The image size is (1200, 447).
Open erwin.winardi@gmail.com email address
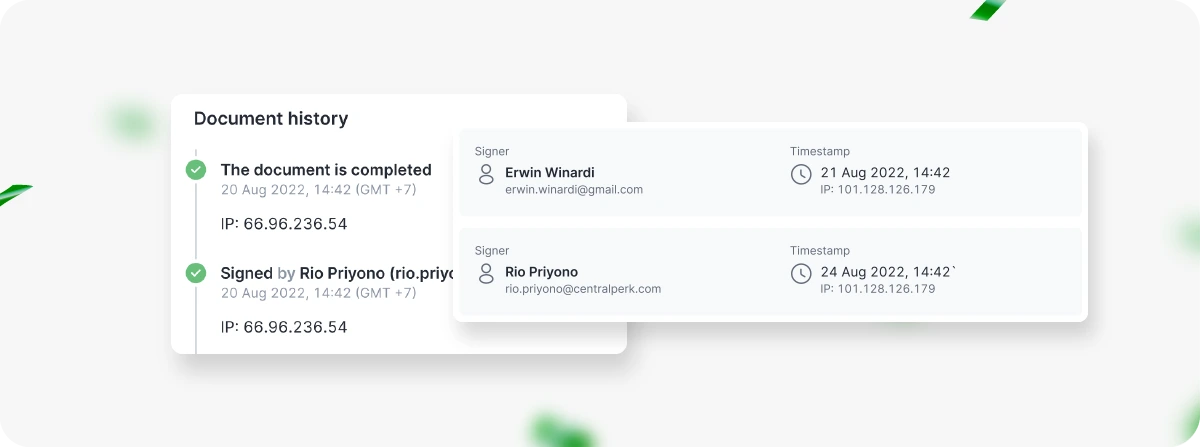pos(574,189)
